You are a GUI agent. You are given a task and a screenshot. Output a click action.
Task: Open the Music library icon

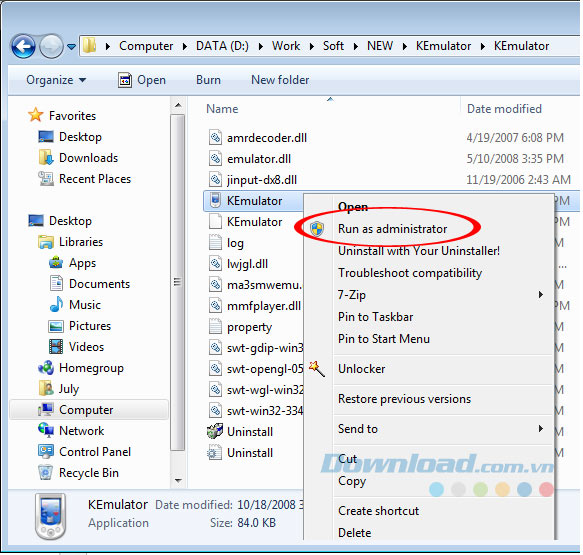(x=56, y=304)
